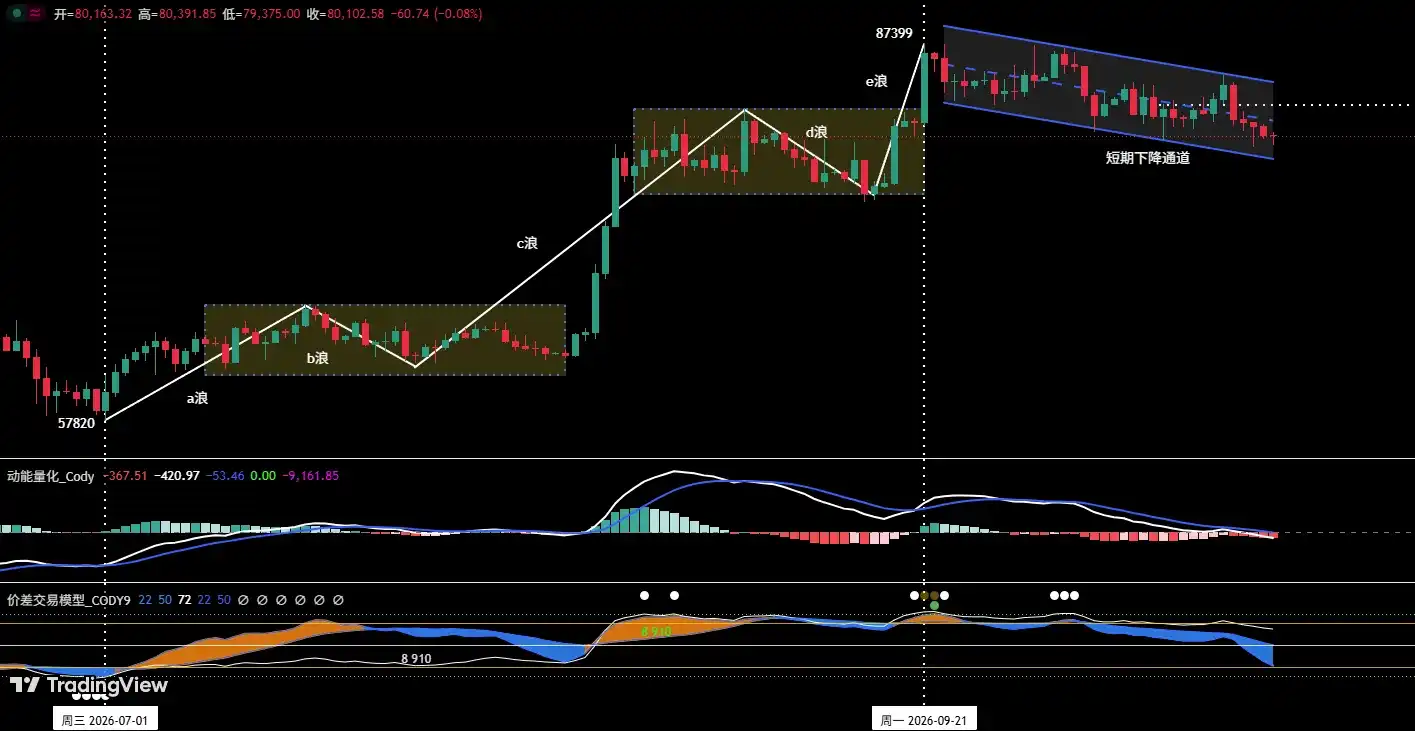
Task: Click the green market status dot
Action: 18,13
